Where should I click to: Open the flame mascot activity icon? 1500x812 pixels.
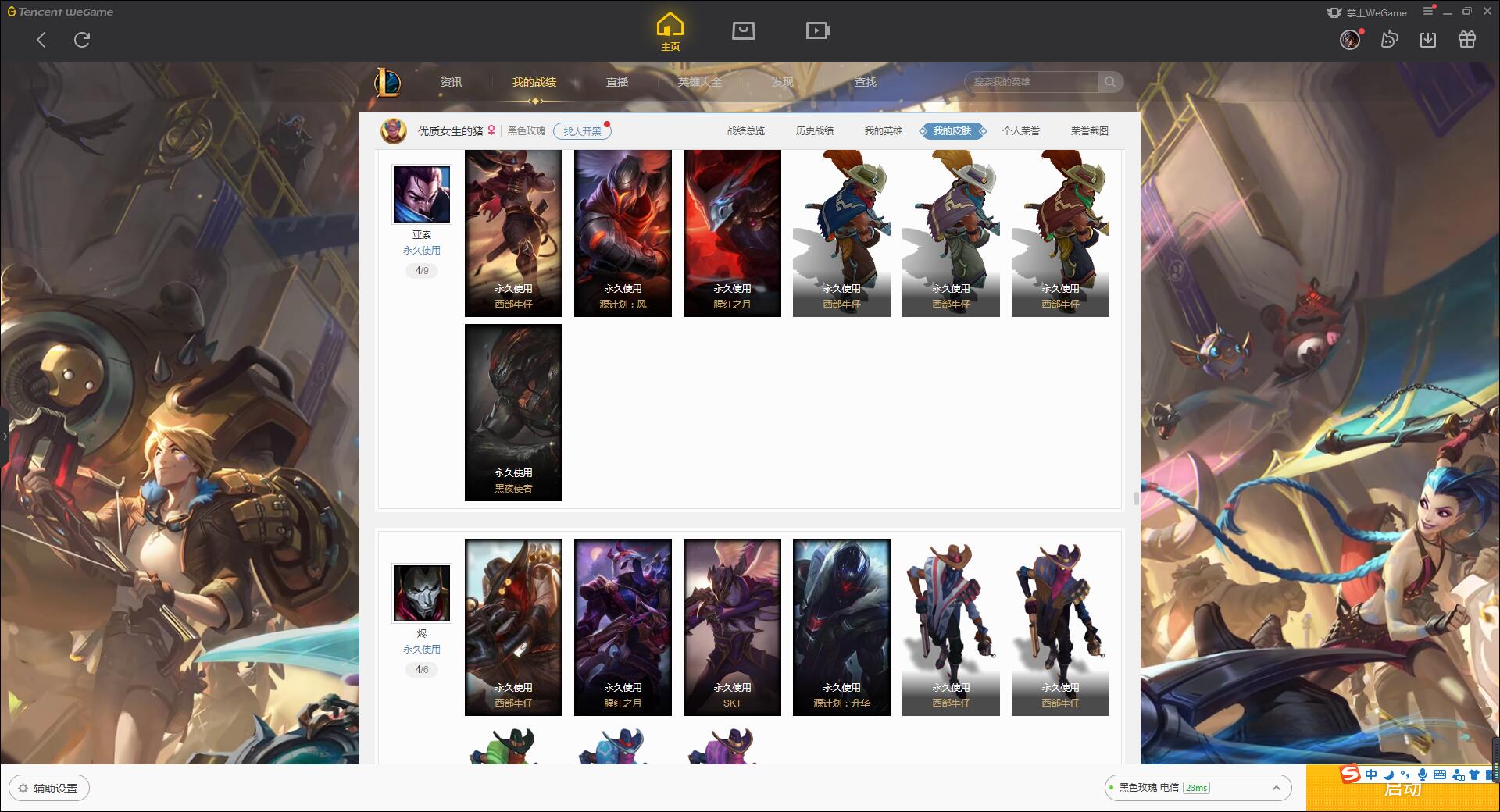click(x=1389, y=39)
